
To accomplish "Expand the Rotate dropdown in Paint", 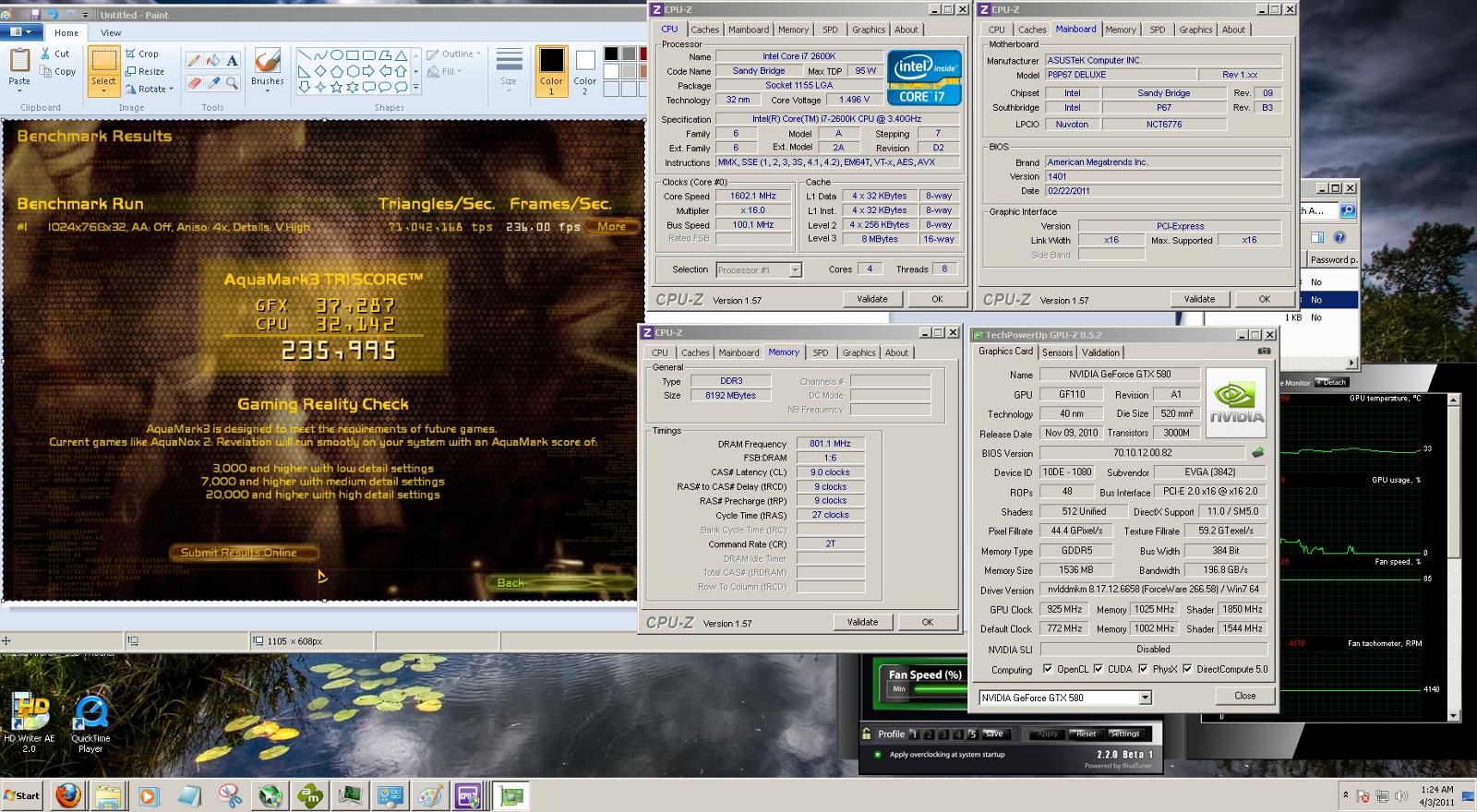I will click(x=172, y=90).
